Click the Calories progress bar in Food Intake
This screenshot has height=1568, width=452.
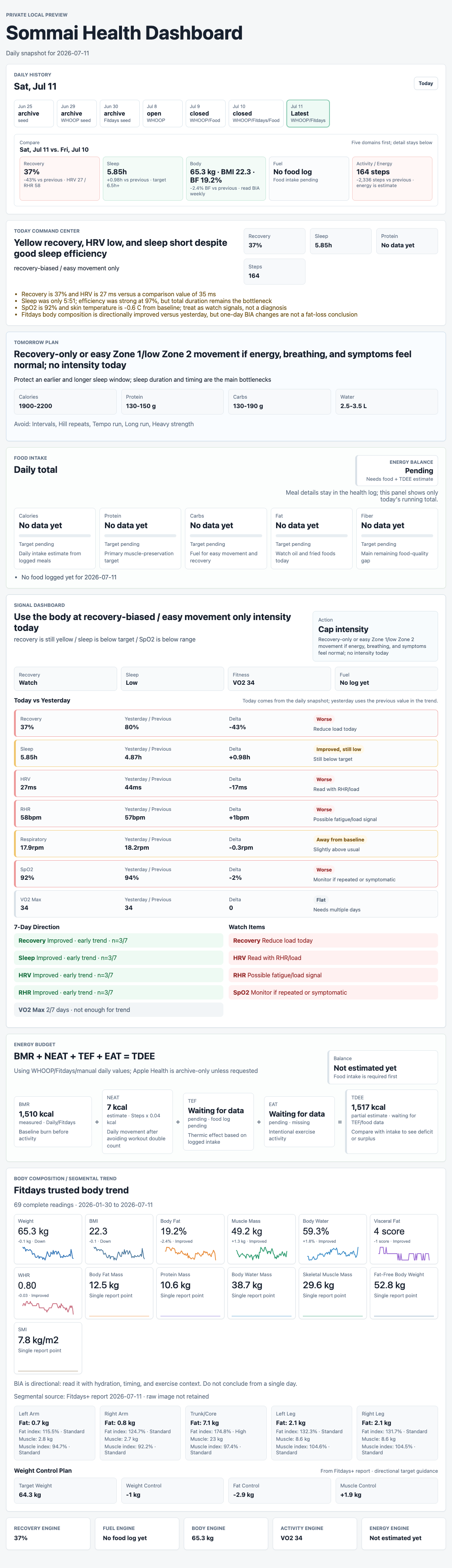(x=55, y=536)
